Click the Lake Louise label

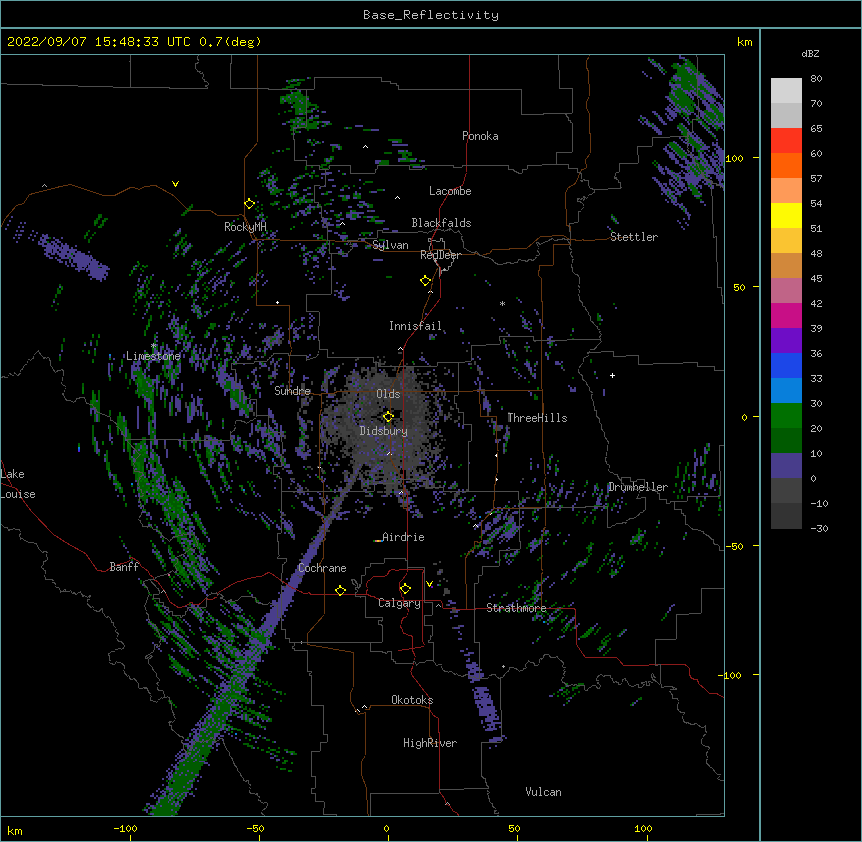[18, 484]
